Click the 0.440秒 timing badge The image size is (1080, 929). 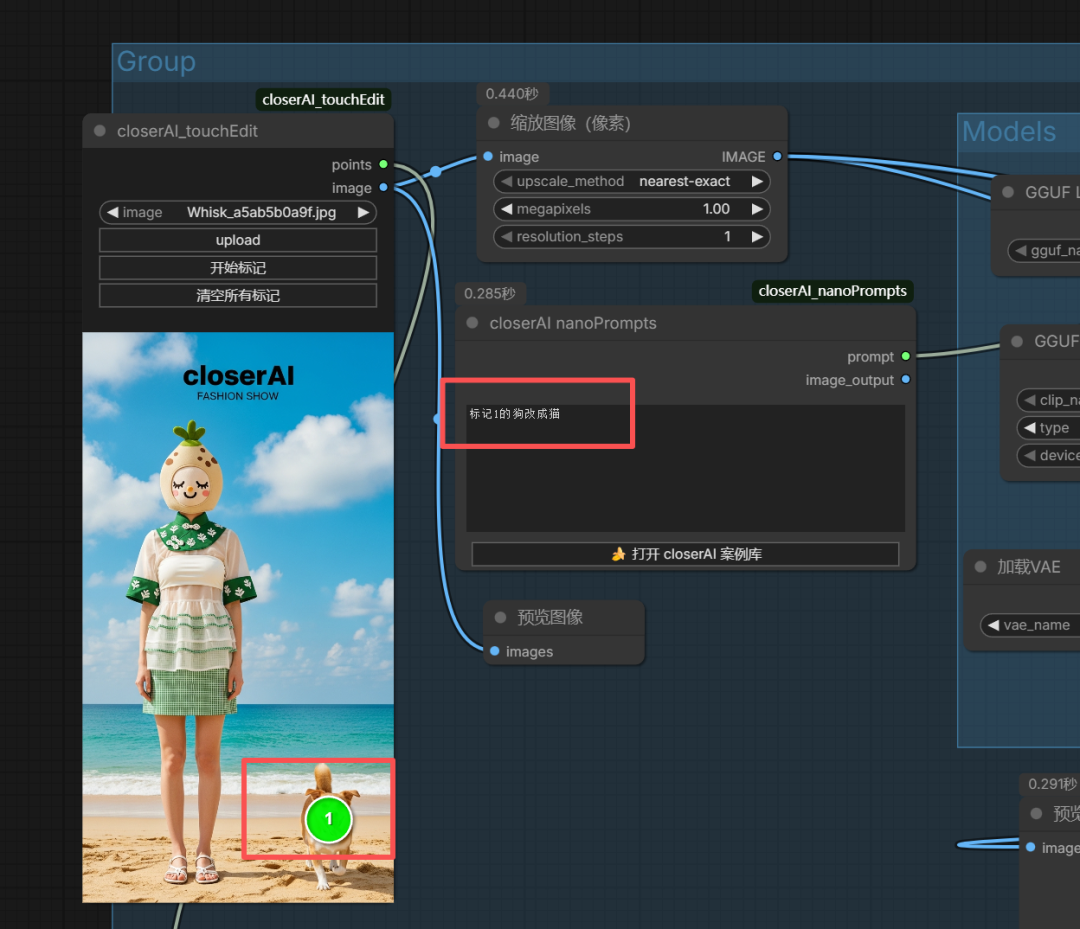coord(512,94)
